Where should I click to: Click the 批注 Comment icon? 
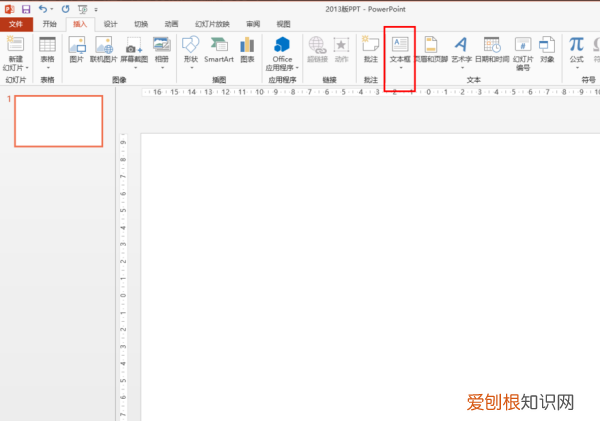tap(370, 44)
